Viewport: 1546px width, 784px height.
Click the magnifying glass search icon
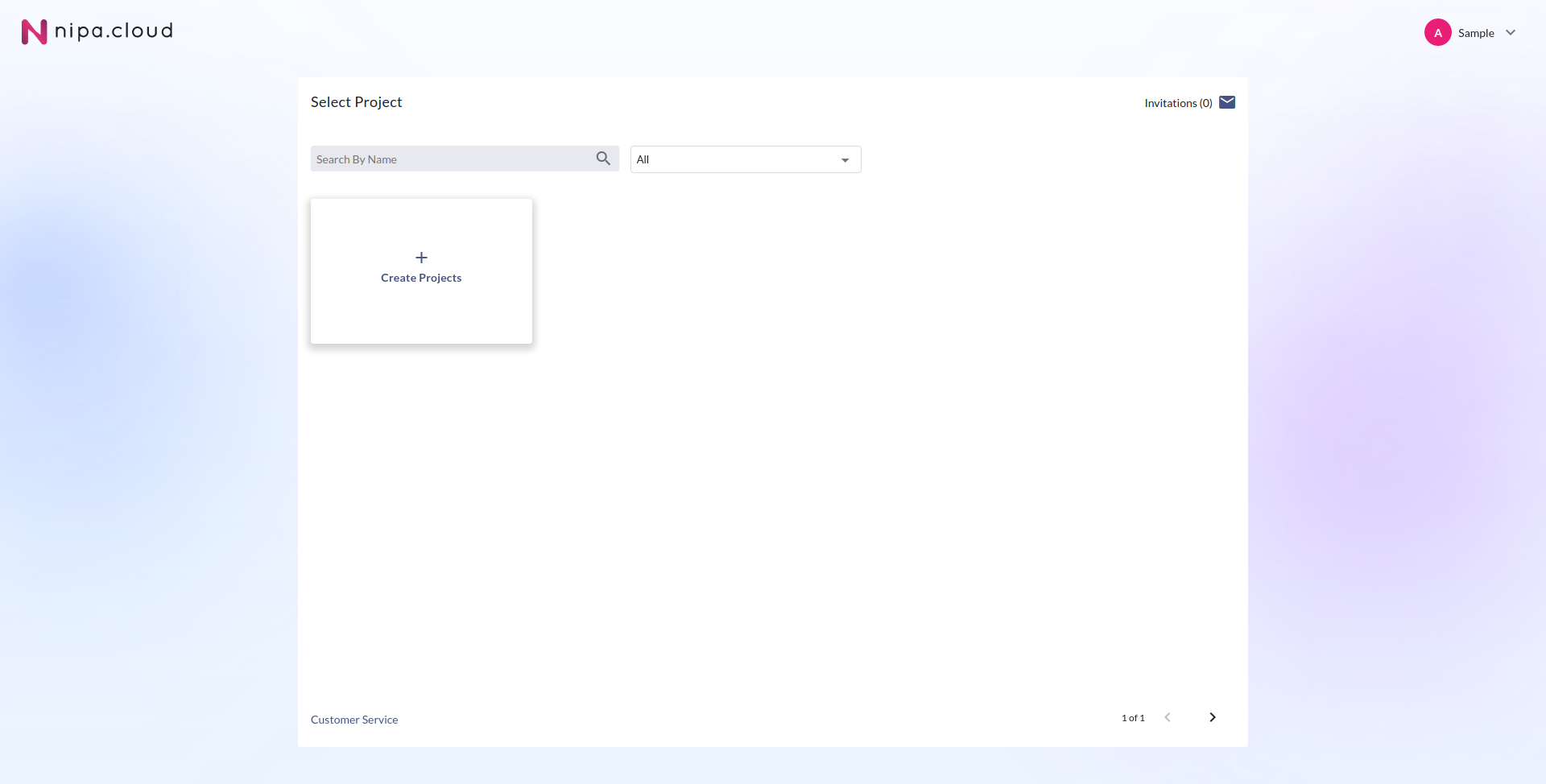coord(603,159)
